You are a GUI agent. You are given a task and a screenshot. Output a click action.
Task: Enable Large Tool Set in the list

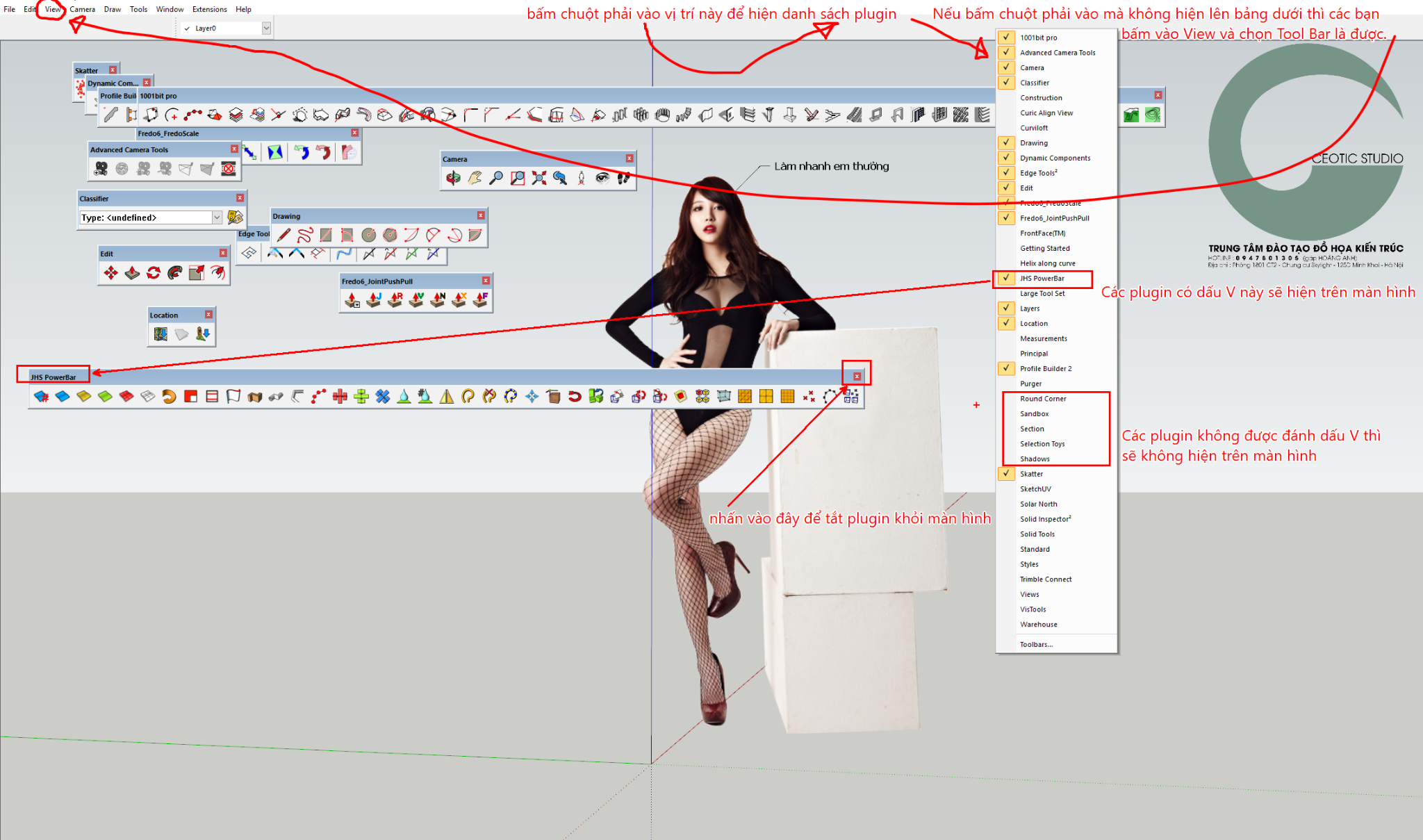(x=1056, y=294)
